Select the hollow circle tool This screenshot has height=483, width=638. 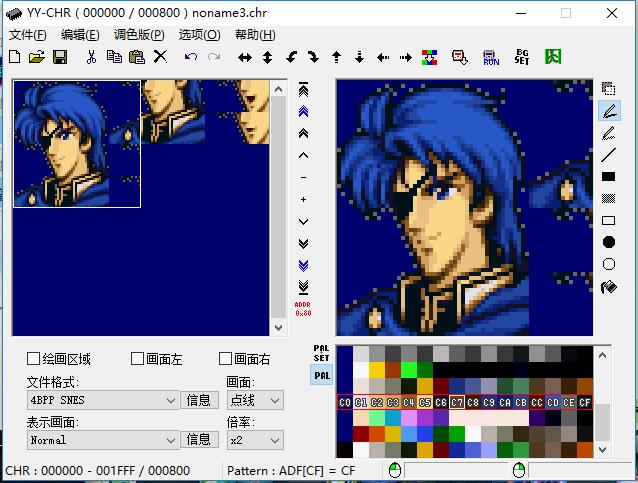[609, 264]
